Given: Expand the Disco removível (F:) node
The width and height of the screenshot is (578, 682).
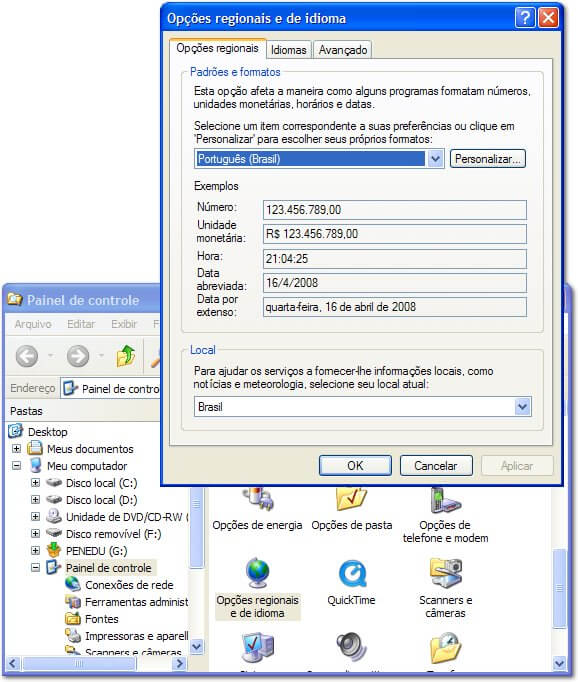Looking at the screenshot, I should [36, 533].
